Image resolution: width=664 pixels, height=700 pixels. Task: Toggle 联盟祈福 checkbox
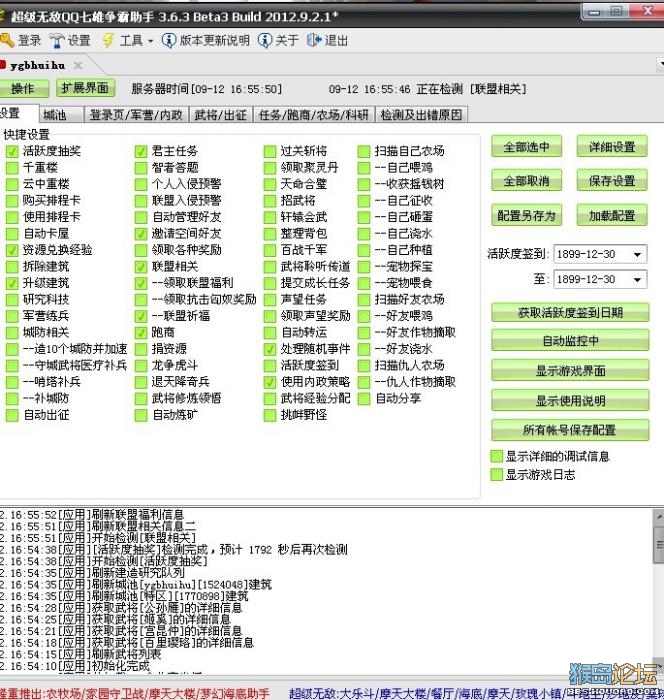tap(141, 316)
